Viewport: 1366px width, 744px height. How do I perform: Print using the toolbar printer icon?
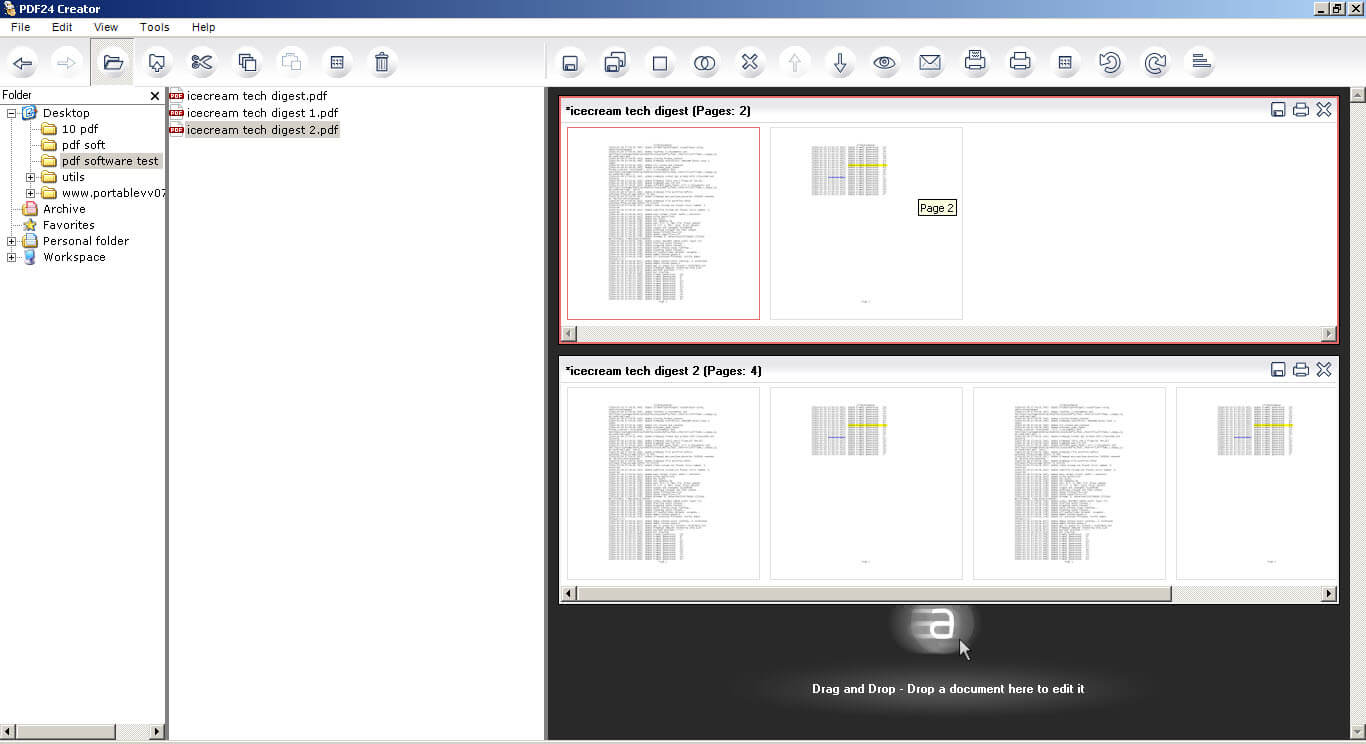click(1020, 63)
